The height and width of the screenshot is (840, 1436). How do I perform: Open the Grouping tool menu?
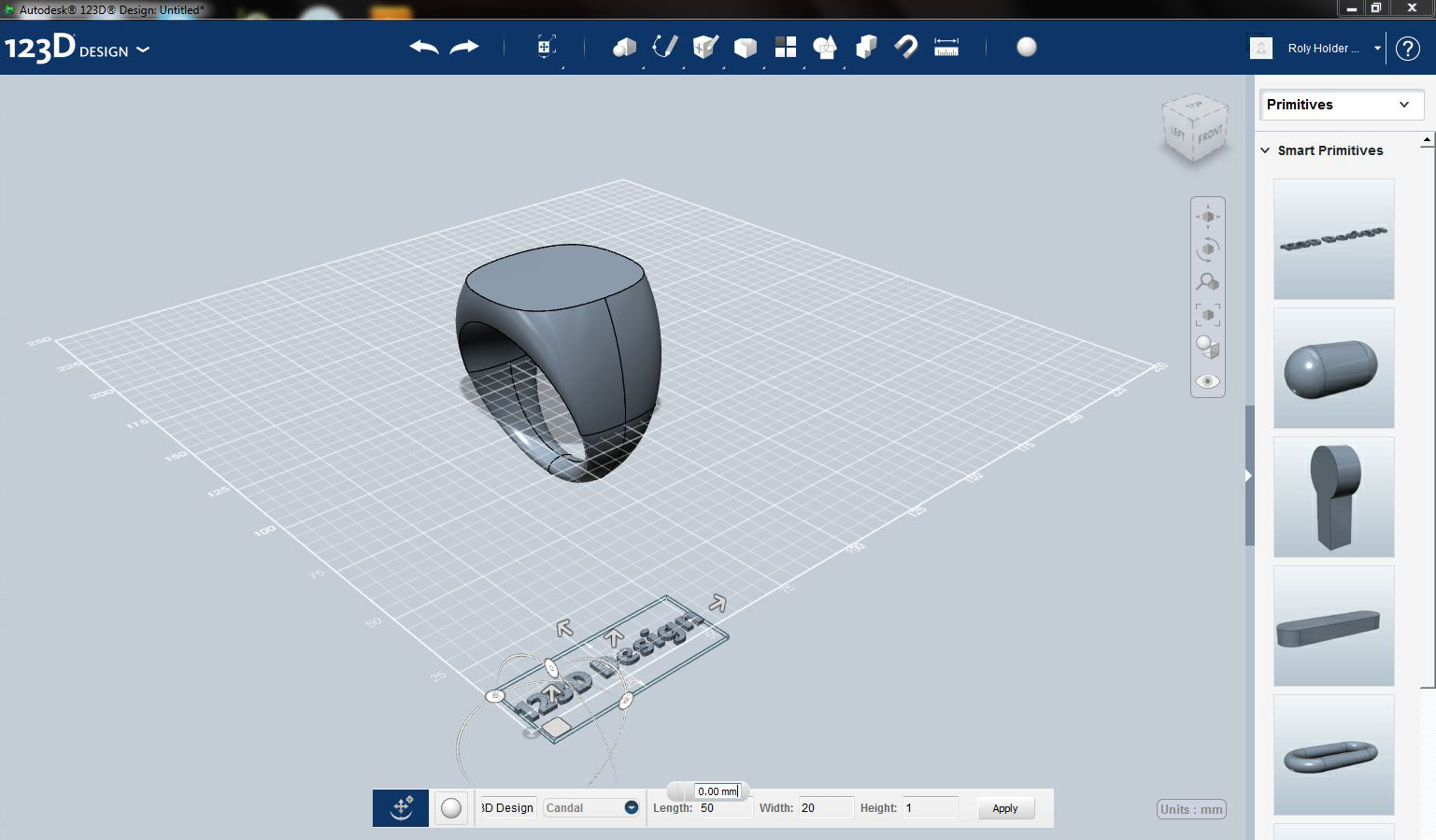825,47
